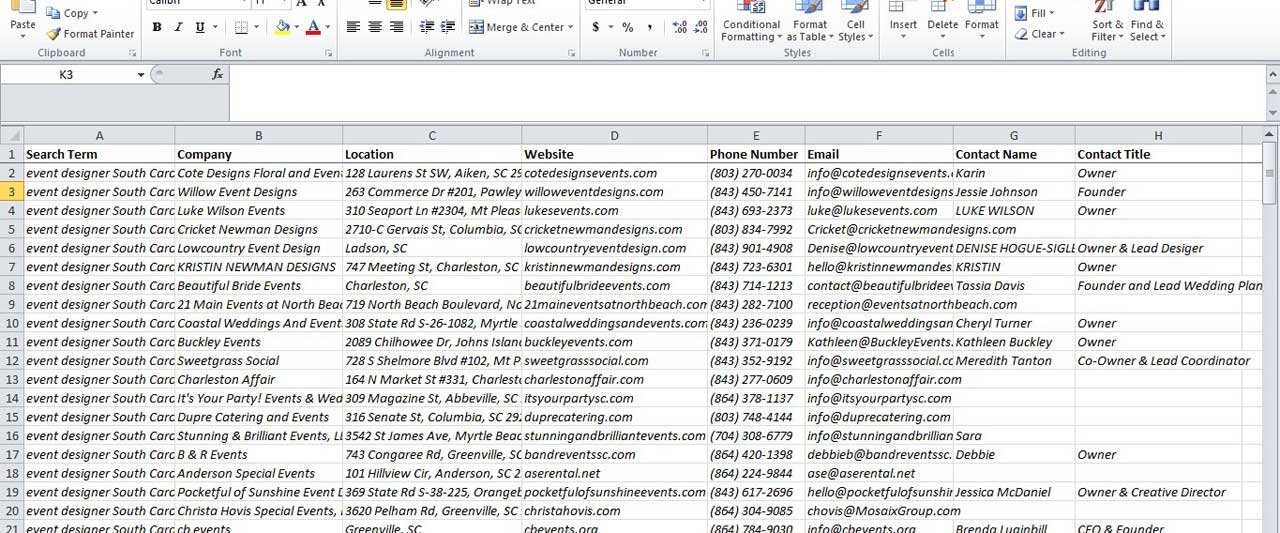This screenshot has height=533, width=1280.
Task: Align text left
Action: click(353, 27)
